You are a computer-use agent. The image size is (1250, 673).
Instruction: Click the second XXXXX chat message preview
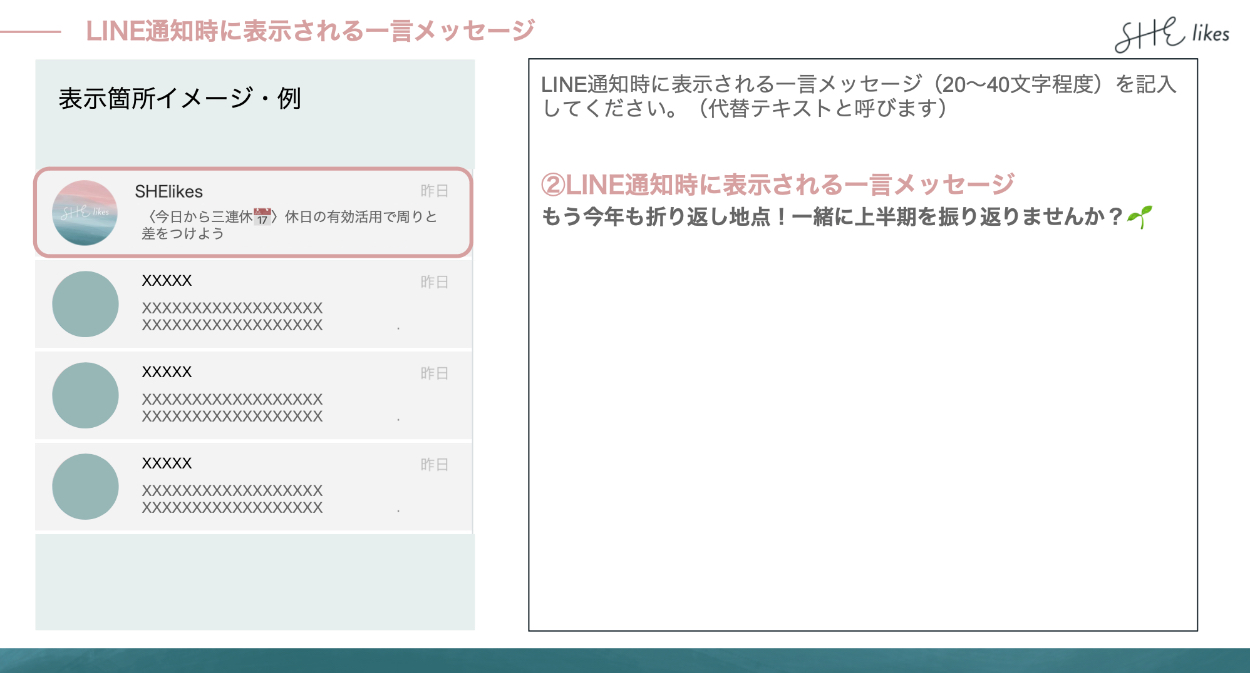click(232, 408)
